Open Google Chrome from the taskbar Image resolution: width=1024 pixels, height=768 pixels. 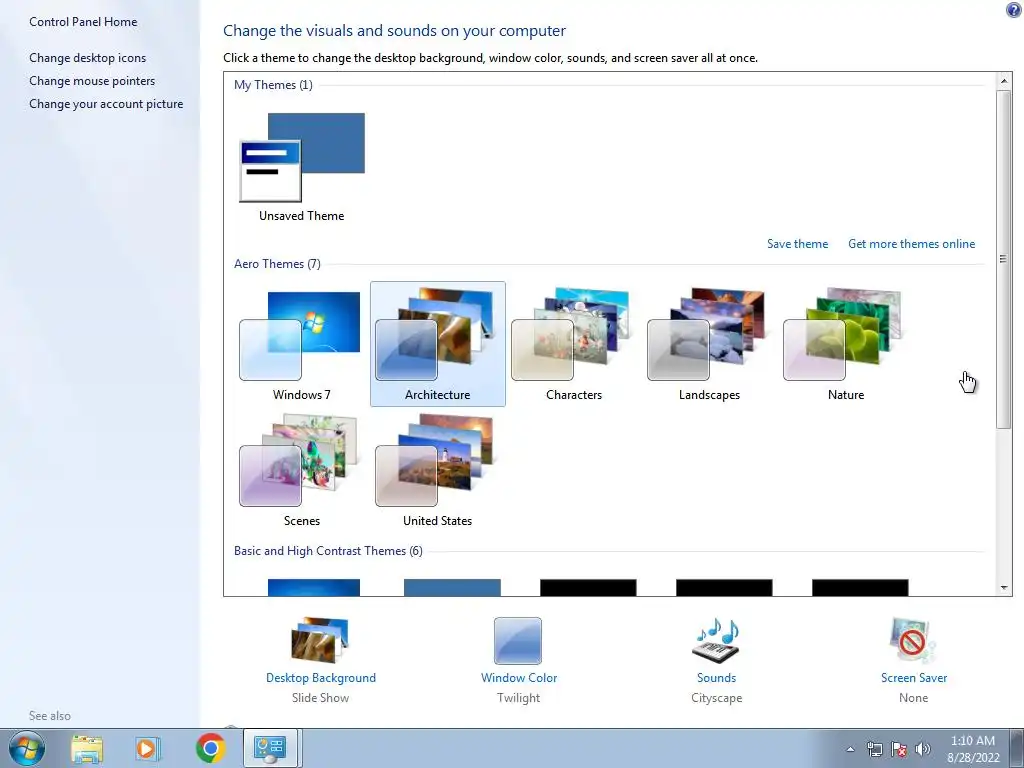tap(210, 748)
